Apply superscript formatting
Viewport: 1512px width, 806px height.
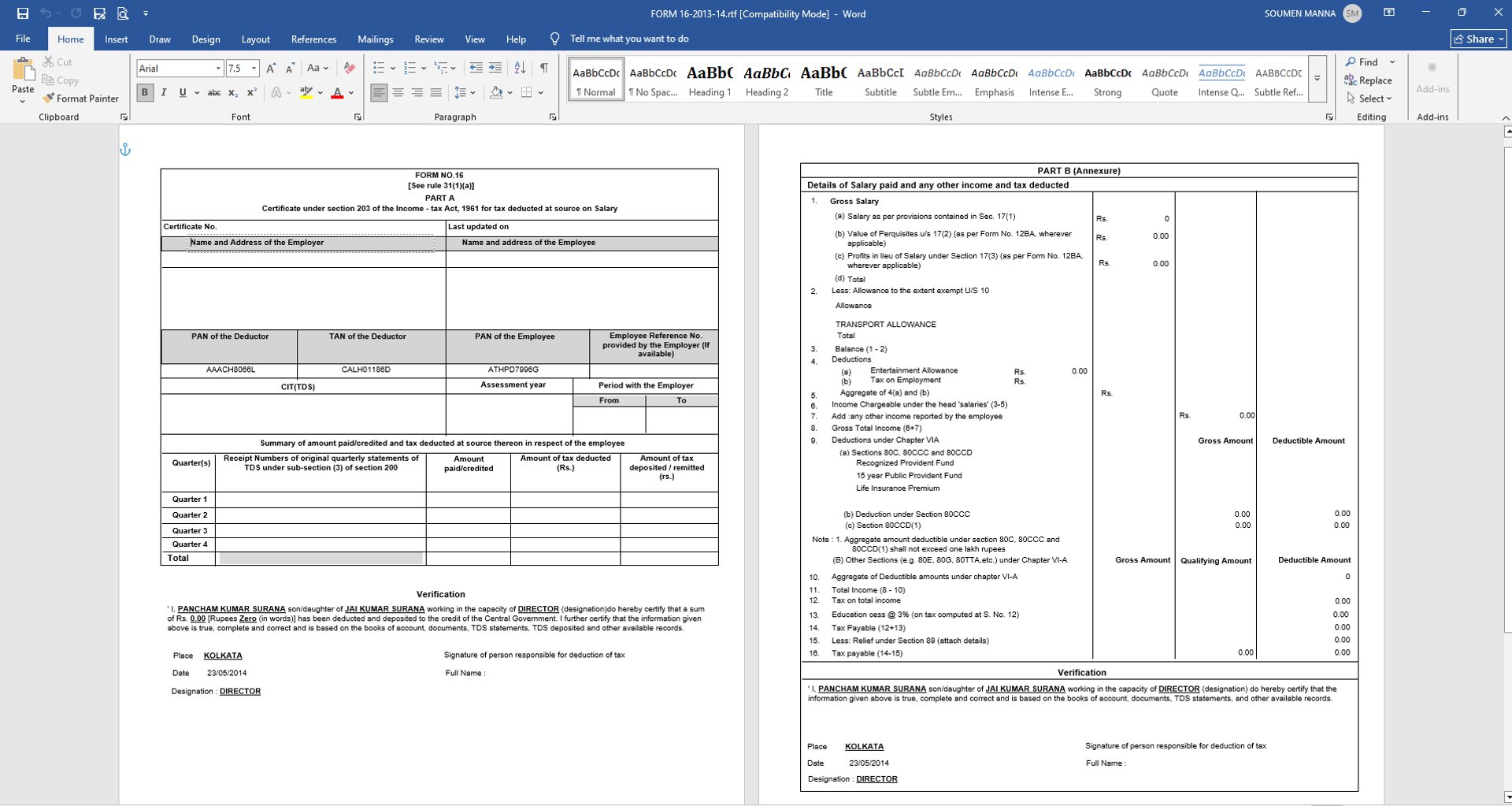(x=252, y=93)
